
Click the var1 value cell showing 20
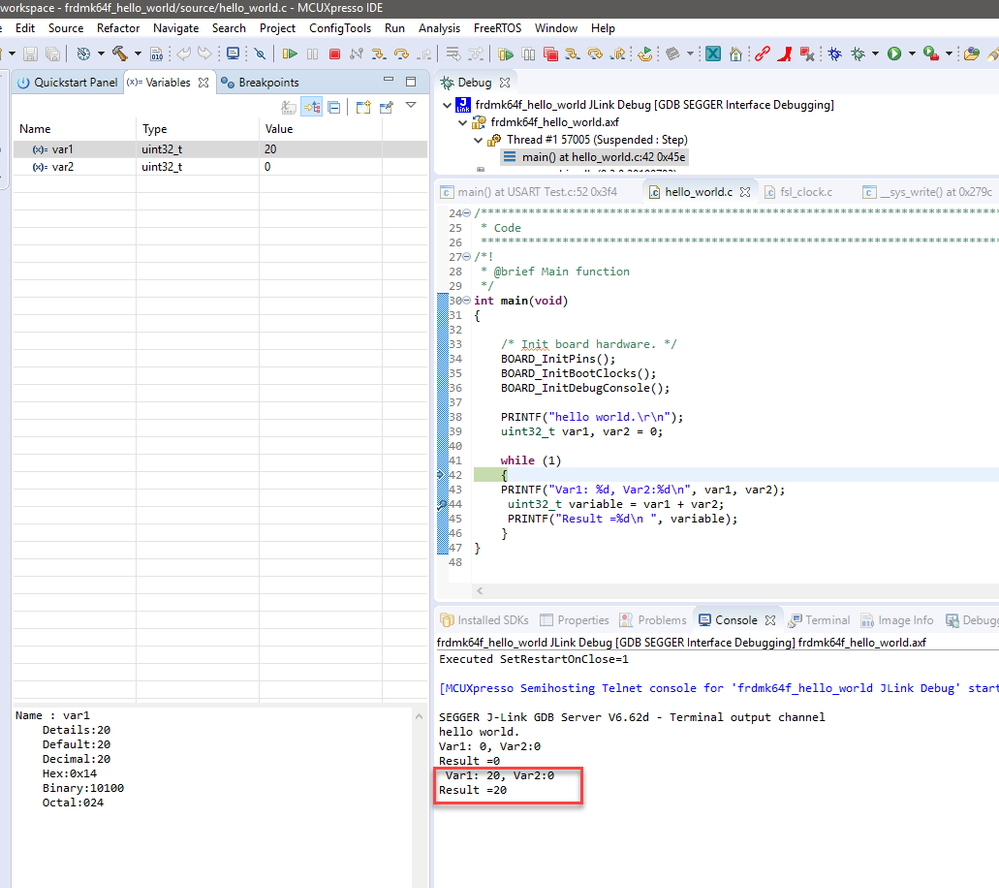(x=320, y=149)
